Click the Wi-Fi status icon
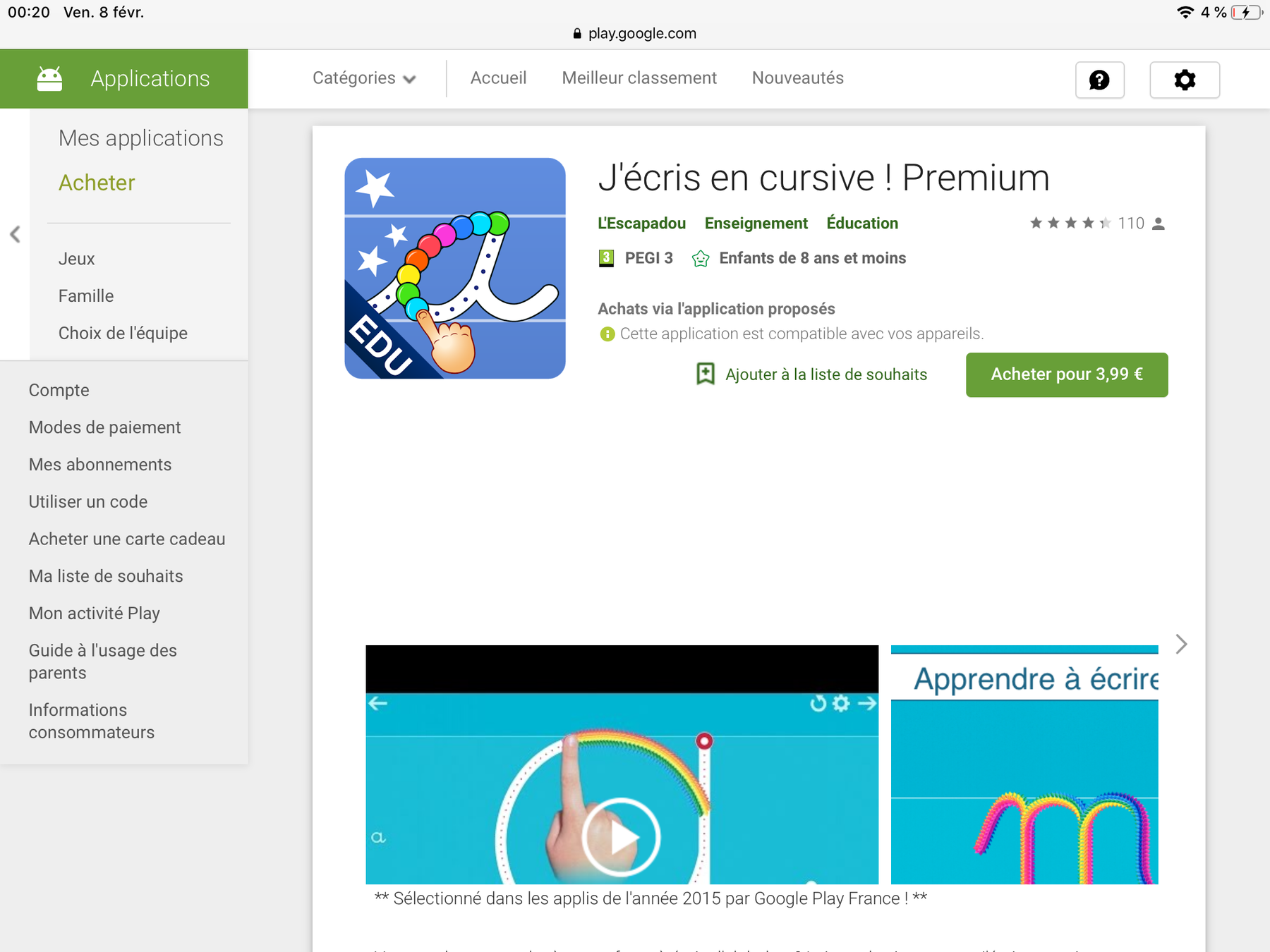The height and width of the screenshot is (952, 1270). click(x=1185, y=12)
